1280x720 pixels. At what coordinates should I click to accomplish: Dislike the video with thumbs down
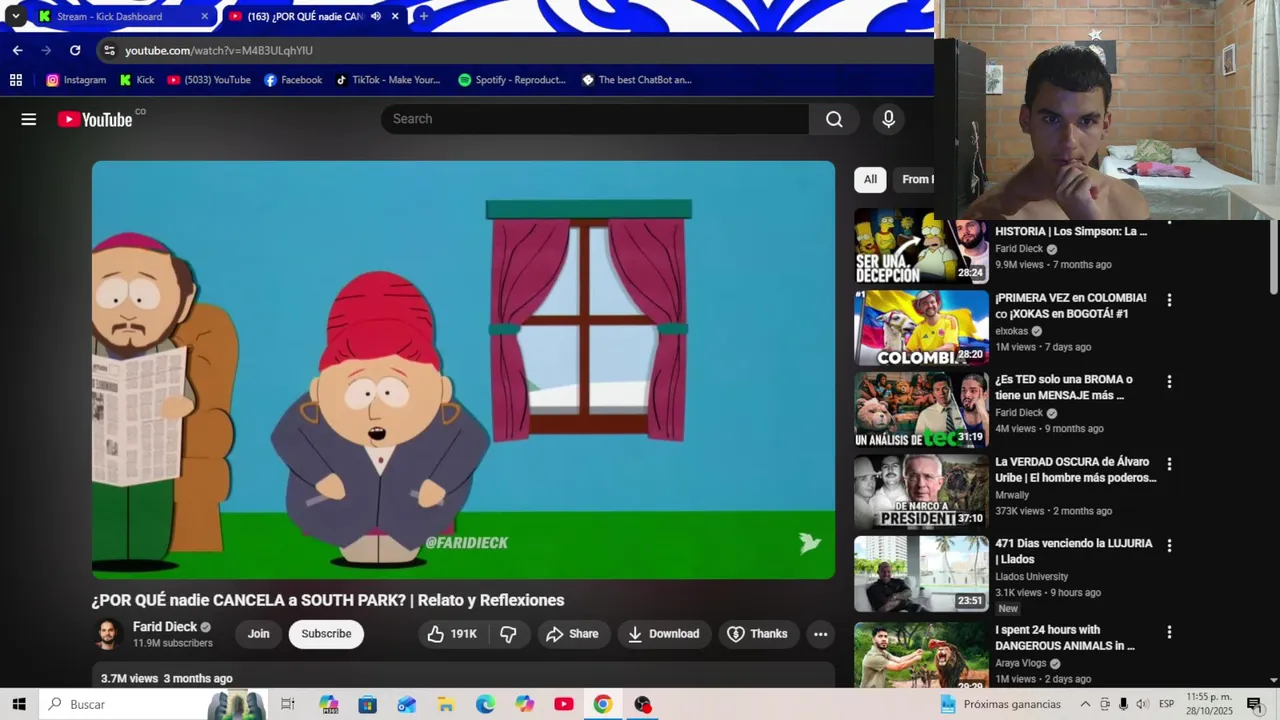pos(508,634)
